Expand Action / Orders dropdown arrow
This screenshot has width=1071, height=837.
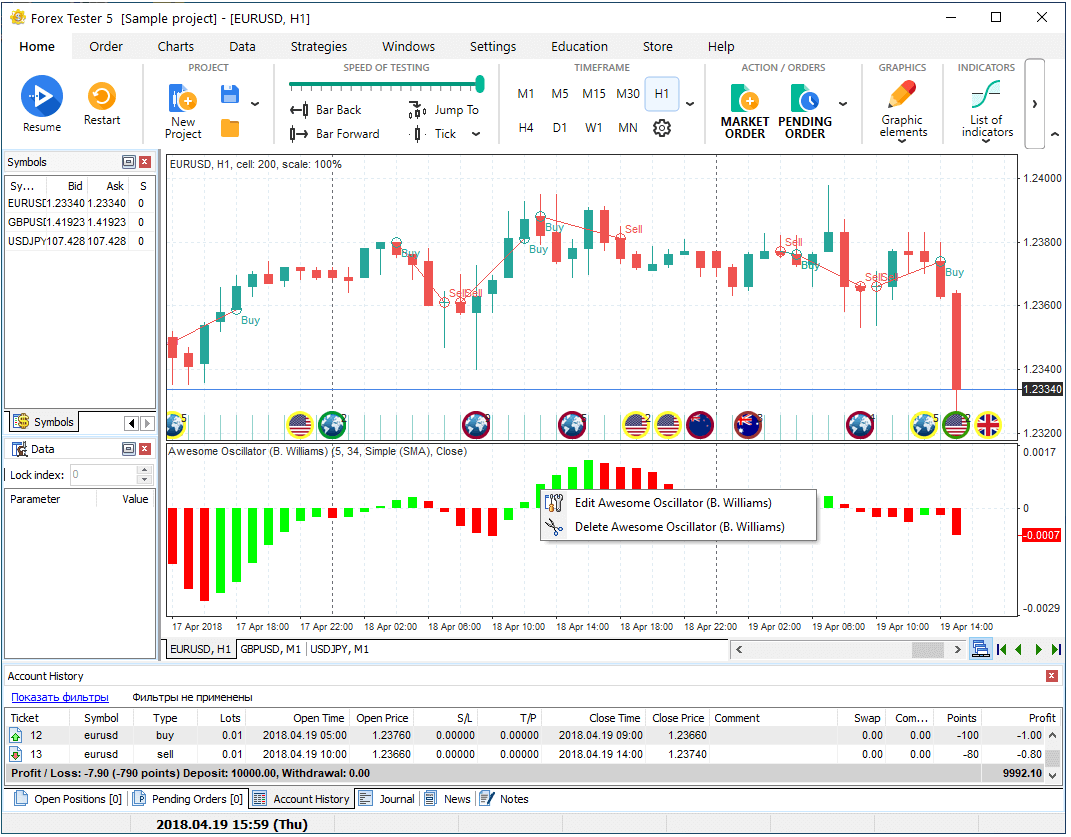tap(843, 104)
